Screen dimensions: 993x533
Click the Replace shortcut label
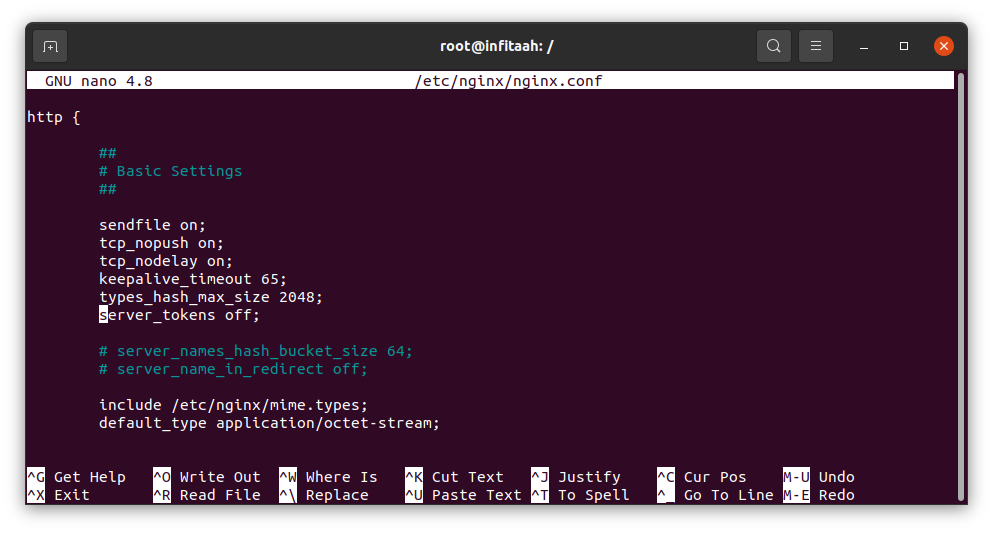[x=337, y=495]
